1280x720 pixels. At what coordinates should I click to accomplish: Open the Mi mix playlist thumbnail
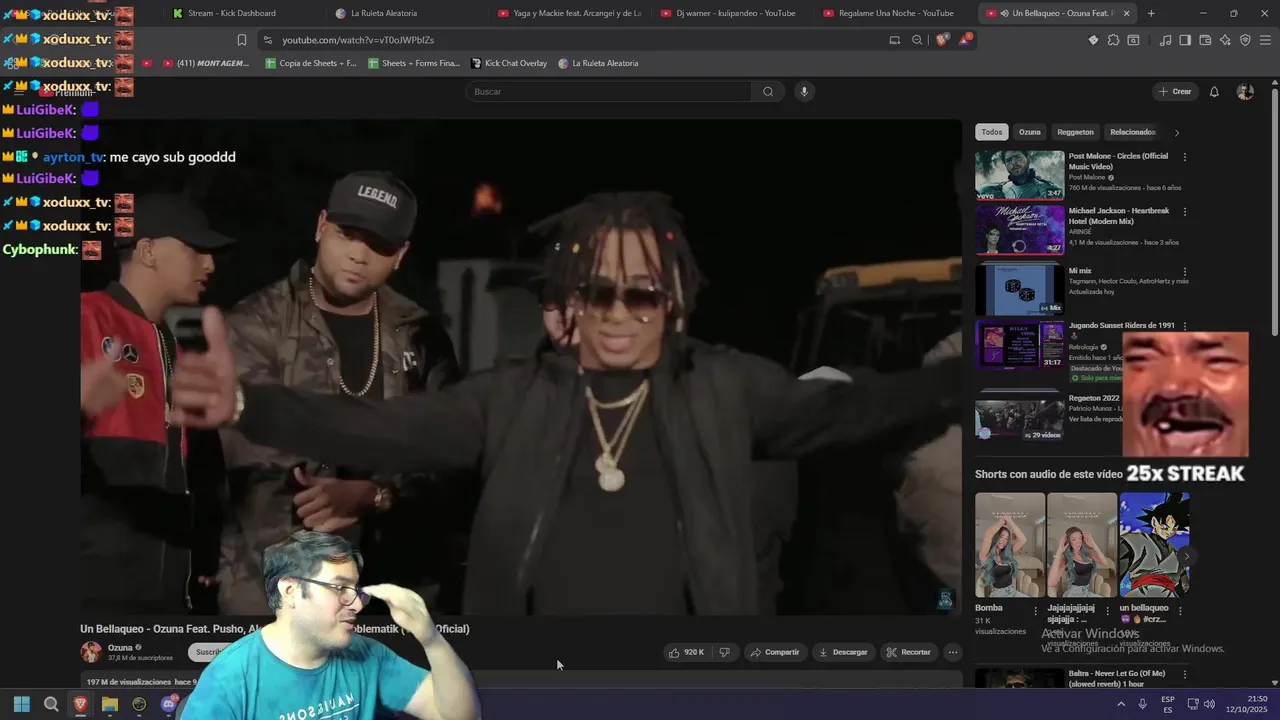1020,290
